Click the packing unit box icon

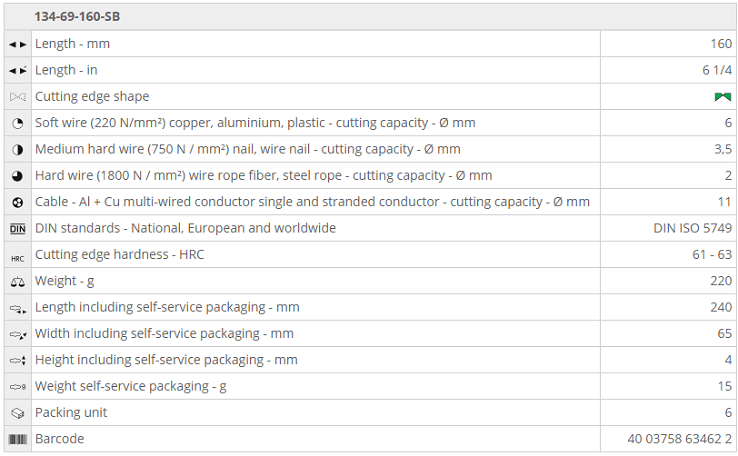17,413
